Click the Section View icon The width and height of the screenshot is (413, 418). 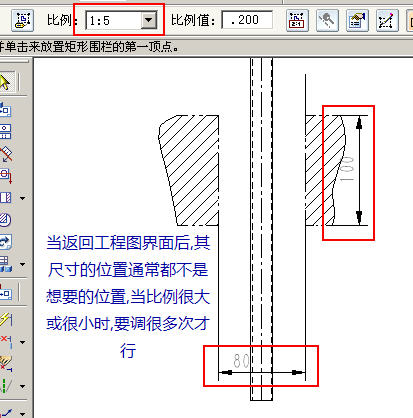[x=5, y=198]
